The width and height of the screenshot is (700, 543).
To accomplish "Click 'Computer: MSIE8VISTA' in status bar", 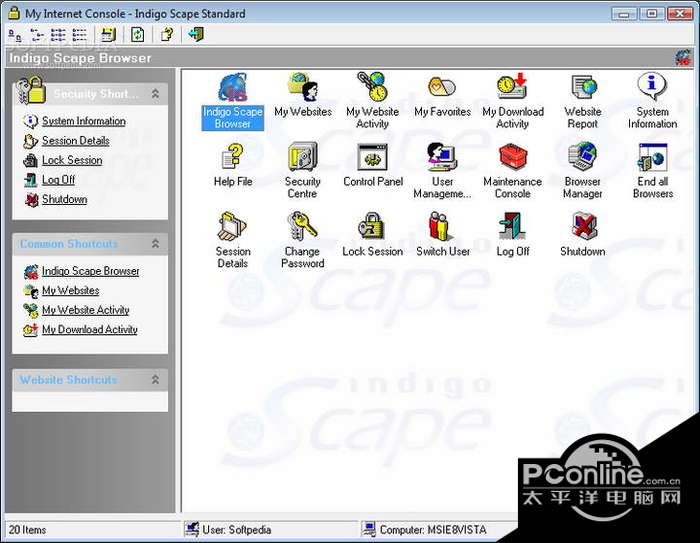I will point(433,530).
